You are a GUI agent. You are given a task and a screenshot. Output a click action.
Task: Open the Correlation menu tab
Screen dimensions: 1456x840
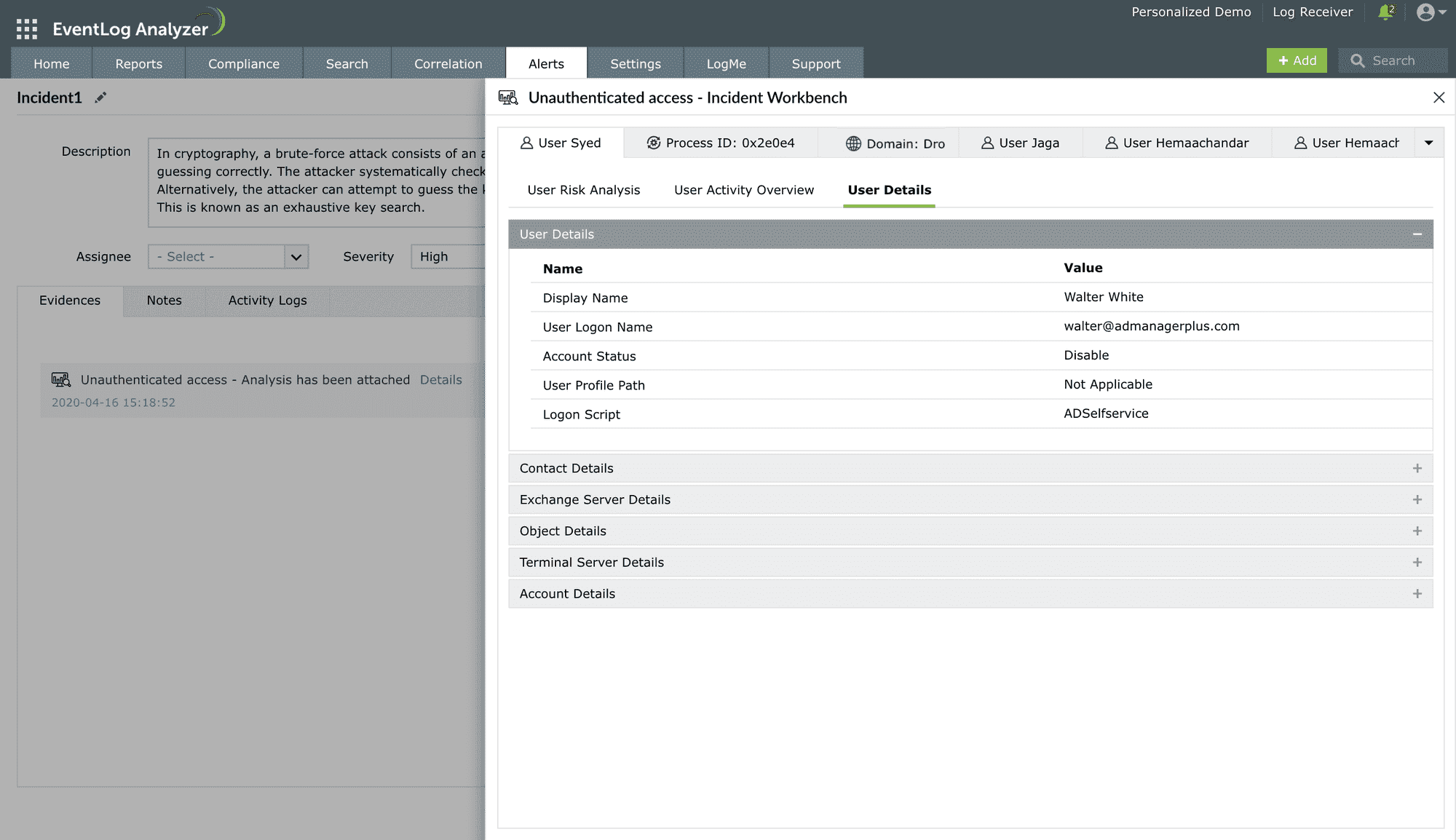click(448, 64)
